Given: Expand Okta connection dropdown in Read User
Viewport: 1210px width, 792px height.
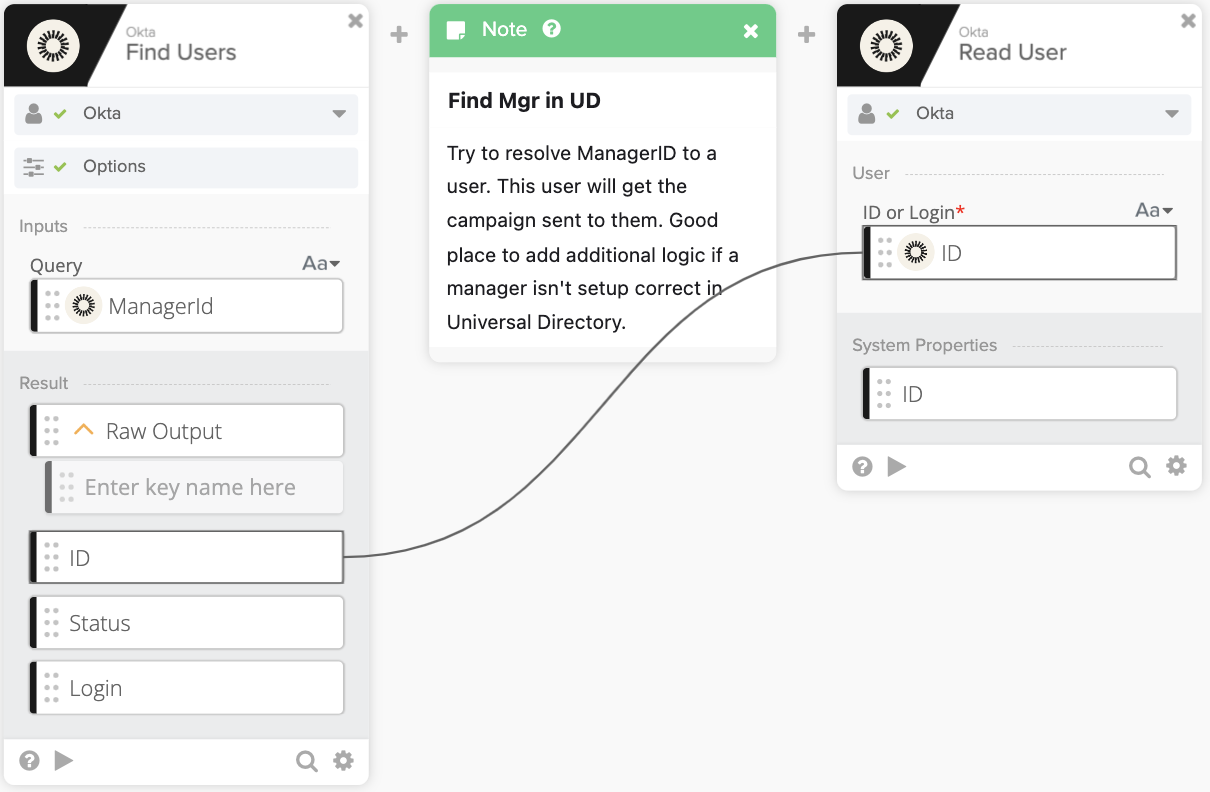Looking at the screenshot, I should (x=1172, y=114).
